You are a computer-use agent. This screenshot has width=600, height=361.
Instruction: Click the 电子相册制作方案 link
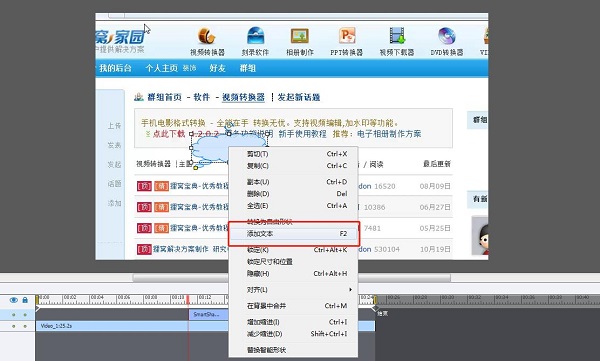(x=389, y=134)
